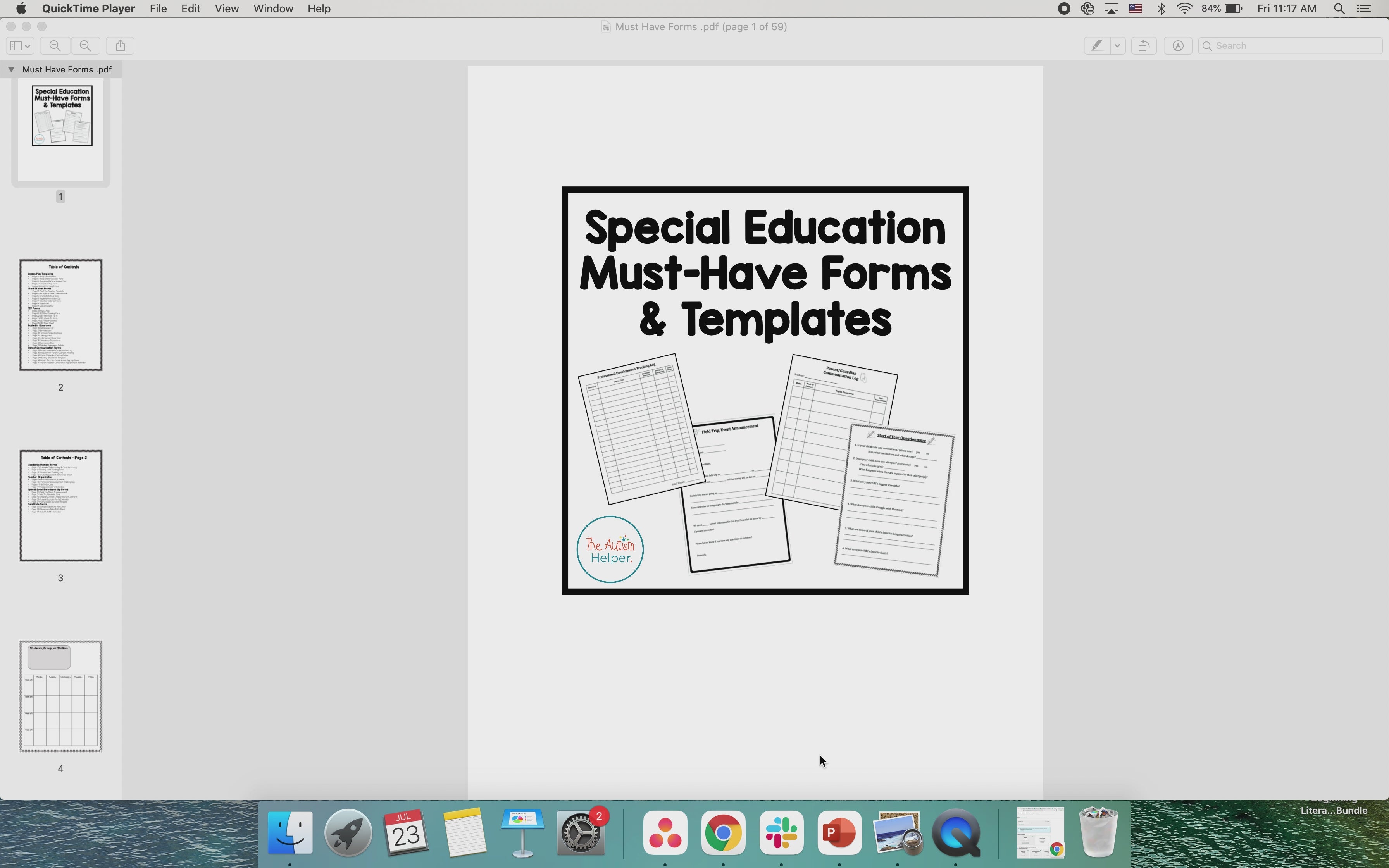Open Google Chrome from the Dock
This screenshot has height=868, width=1389.
(723, 832)
